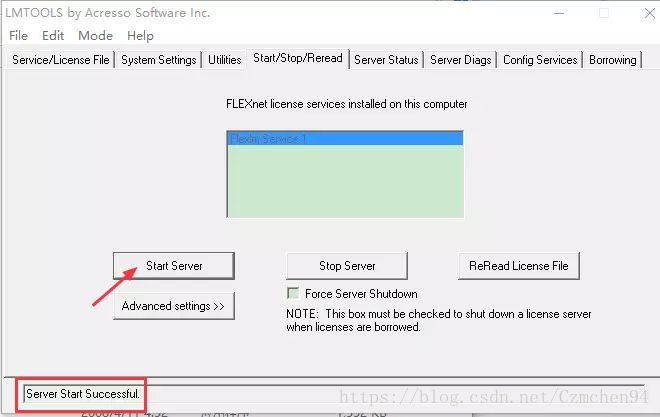Screen dimensions: 660x417
Task: Click the Stop Server button
Action: click(347, 266)
